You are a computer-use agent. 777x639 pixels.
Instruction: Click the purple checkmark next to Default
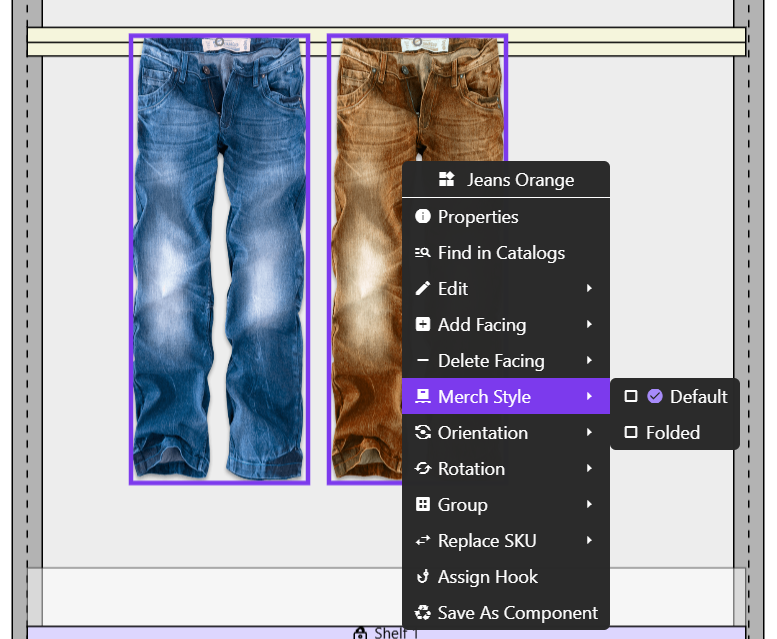point(655,397)
